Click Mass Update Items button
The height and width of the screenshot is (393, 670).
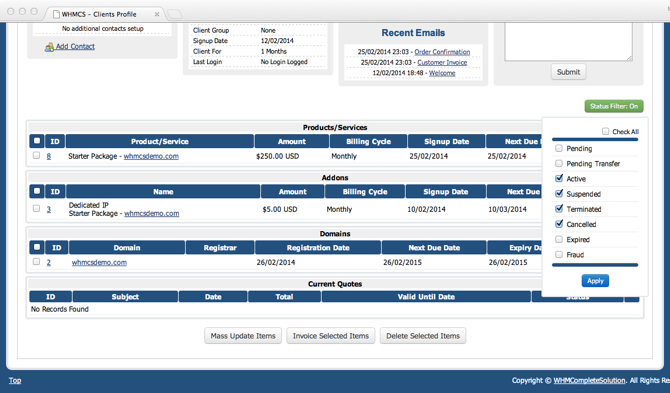tap(243, 336)
